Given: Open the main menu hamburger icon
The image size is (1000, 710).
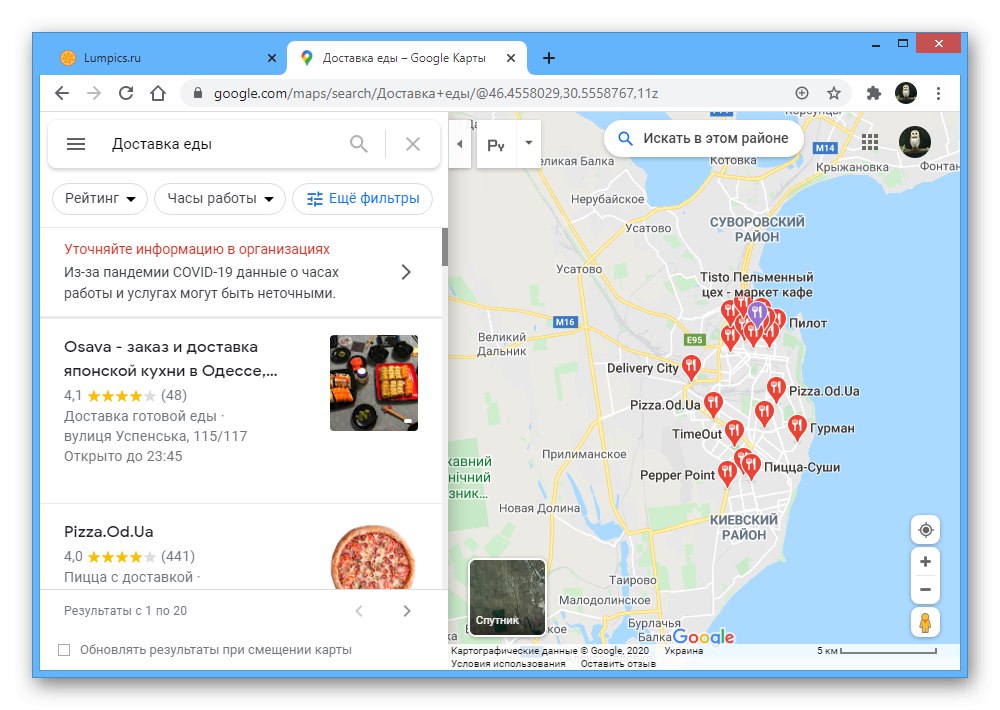Looking at the screenshot, I should click(75, 143).
